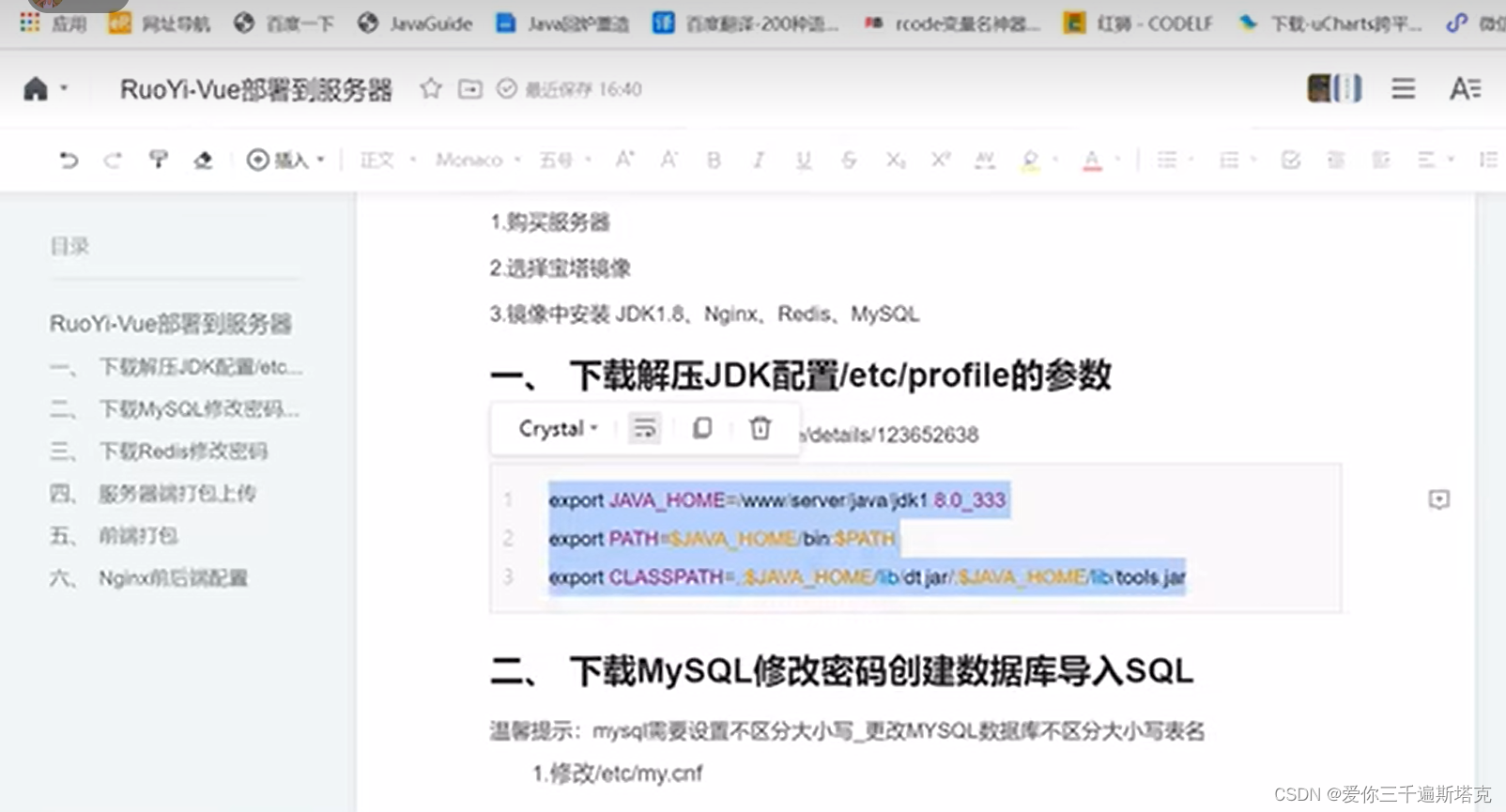Viewport: 1506px width, 812px height.
Task: Click the text 1.修改/etc/my.cnf
Action: pos(617,774)
